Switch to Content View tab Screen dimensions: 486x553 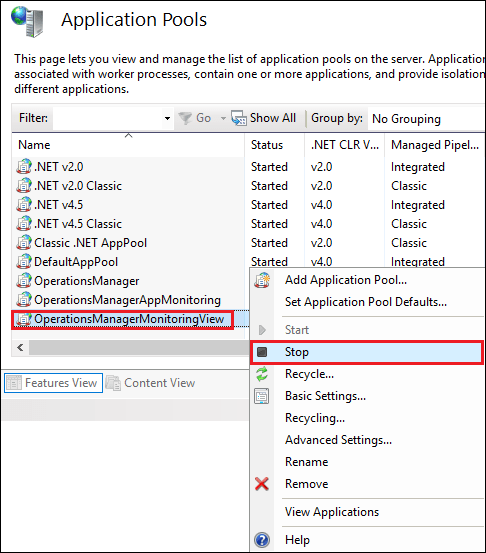tap(151, 383)
